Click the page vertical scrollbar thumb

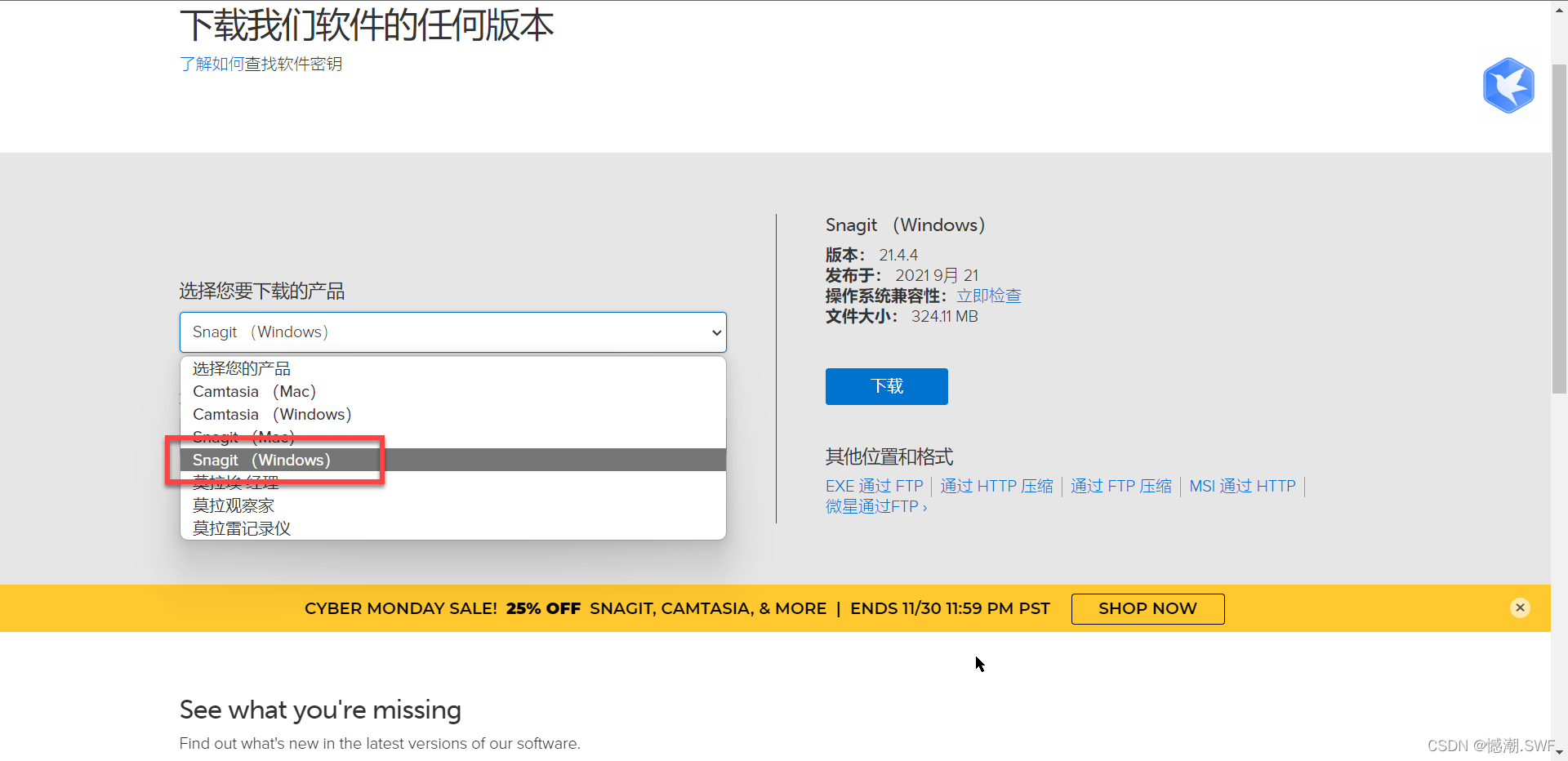(x=1559, y=229)
